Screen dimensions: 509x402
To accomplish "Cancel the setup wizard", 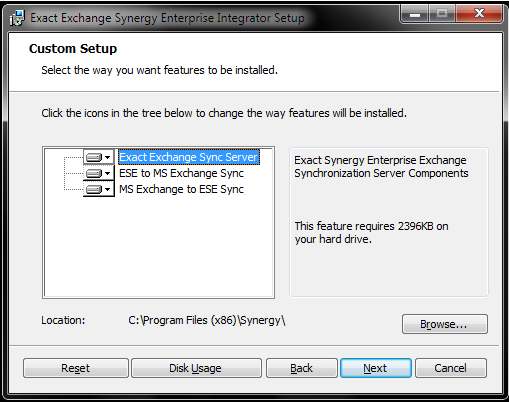I will (451, 368).
